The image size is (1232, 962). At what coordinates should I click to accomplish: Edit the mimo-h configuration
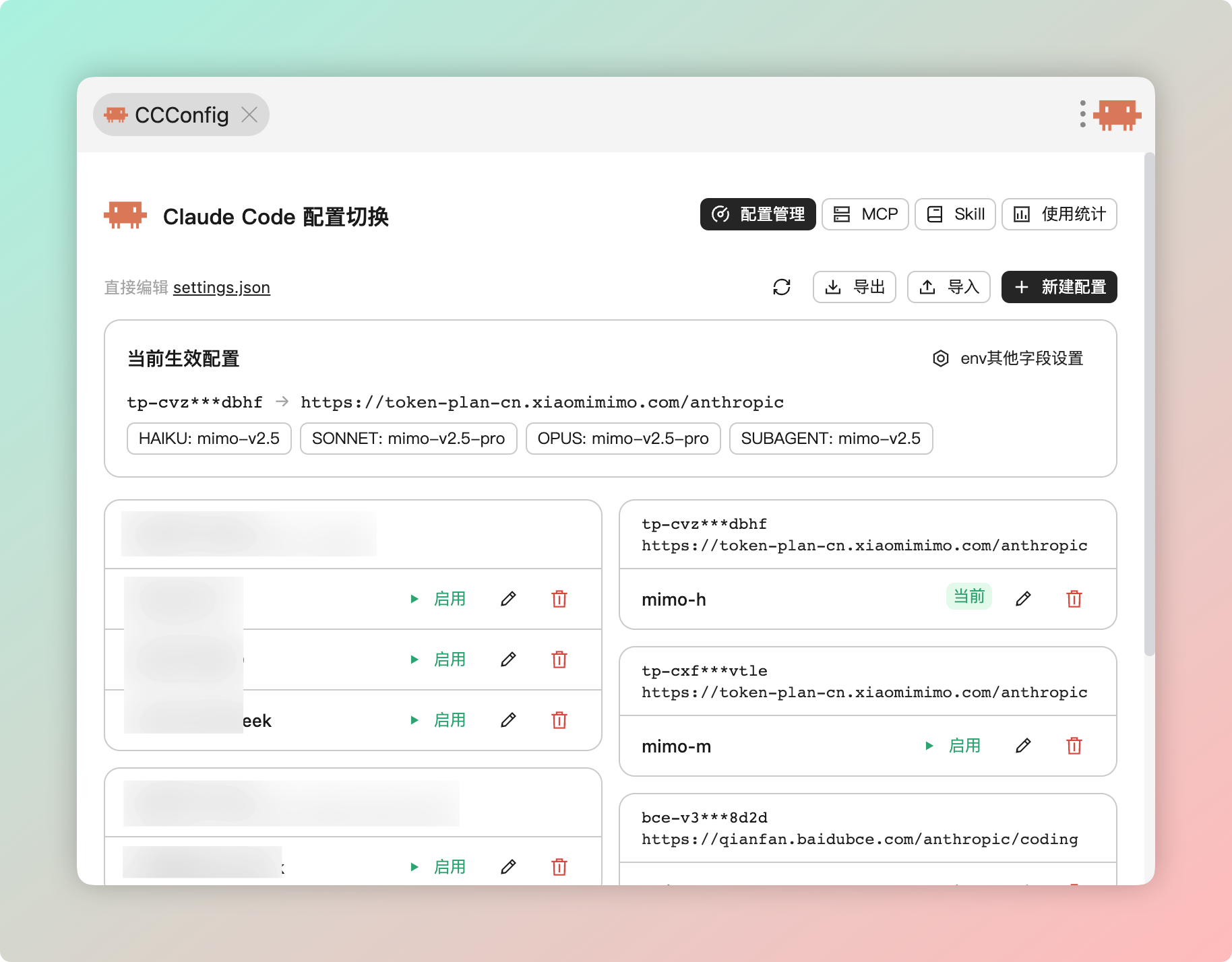pyautogui.click(x=1023, y=598)
